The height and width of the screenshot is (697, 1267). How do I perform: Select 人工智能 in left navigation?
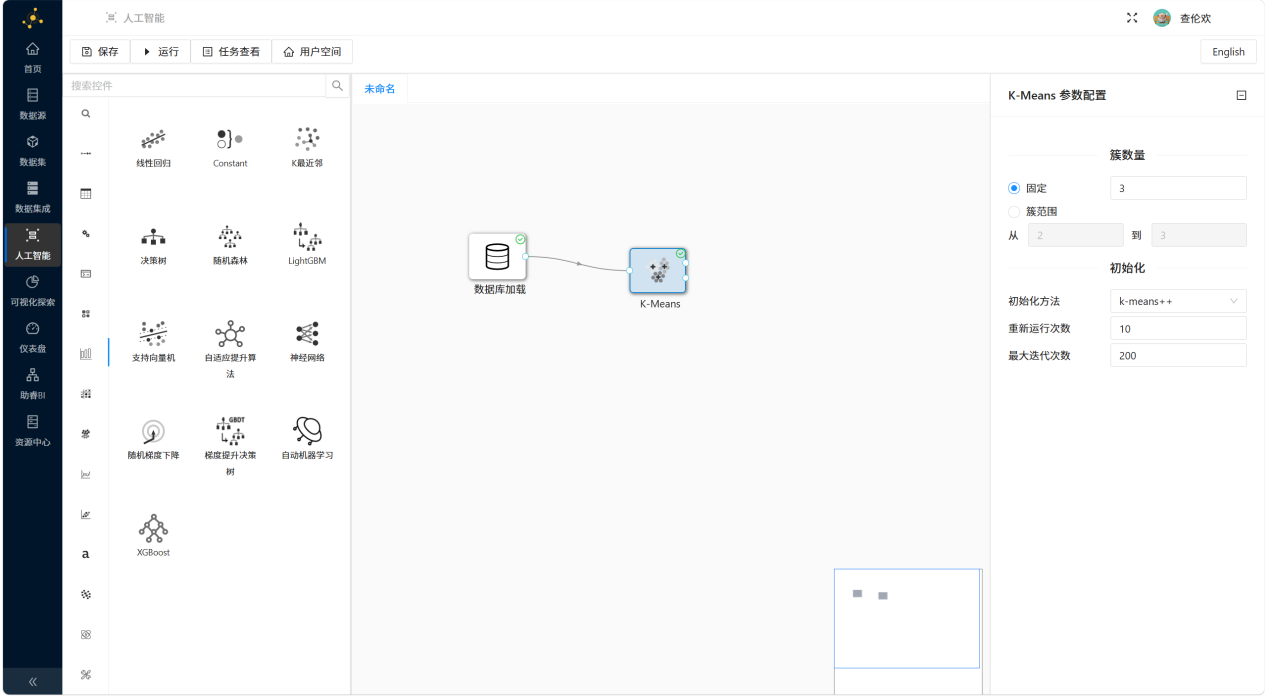[x=32, y=244]
